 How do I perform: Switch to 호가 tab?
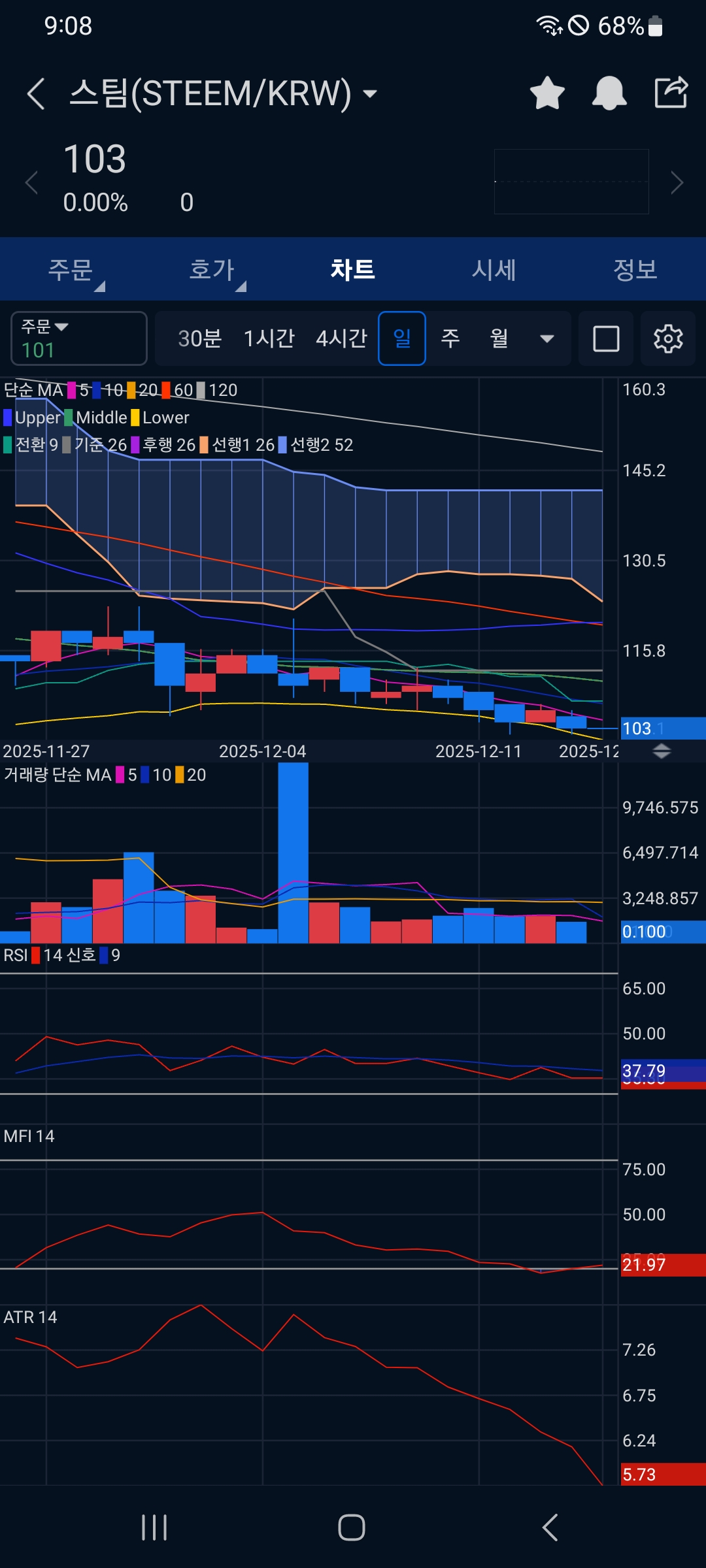[x=212, y=269]
